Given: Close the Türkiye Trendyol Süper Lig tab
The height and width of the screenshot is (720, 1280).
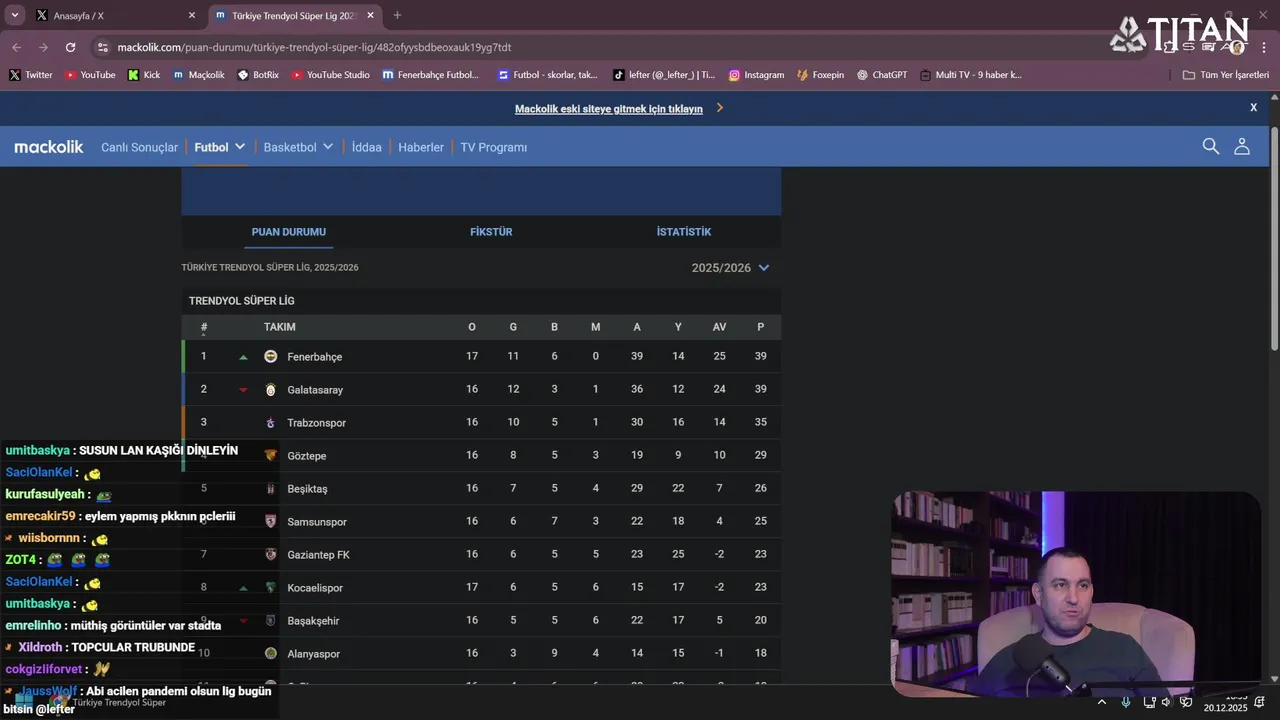Looking at the screenshot, I should tap(371, 16).
